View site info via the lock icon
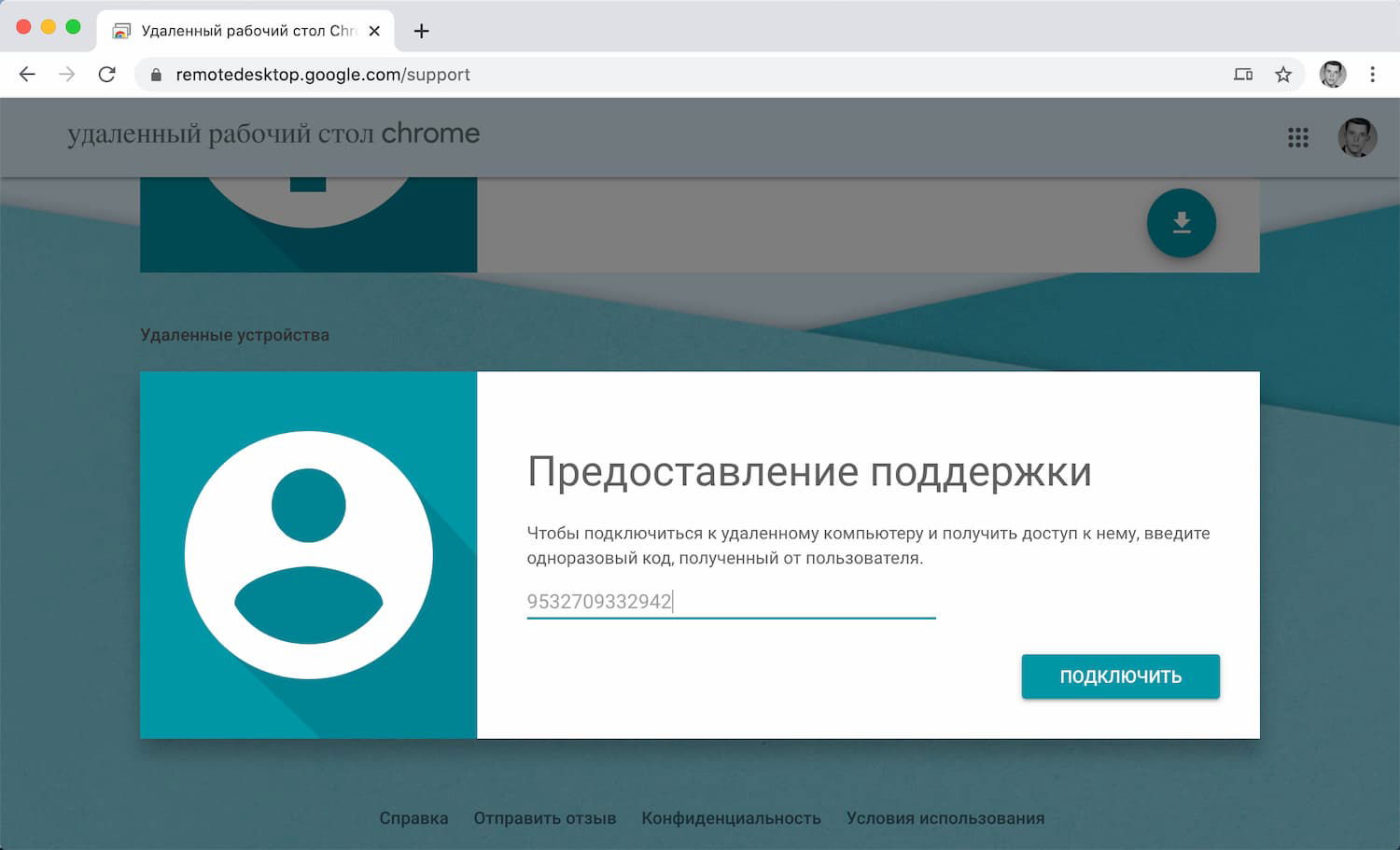This screenshot has width=1400, height=850. coord(156,75)
